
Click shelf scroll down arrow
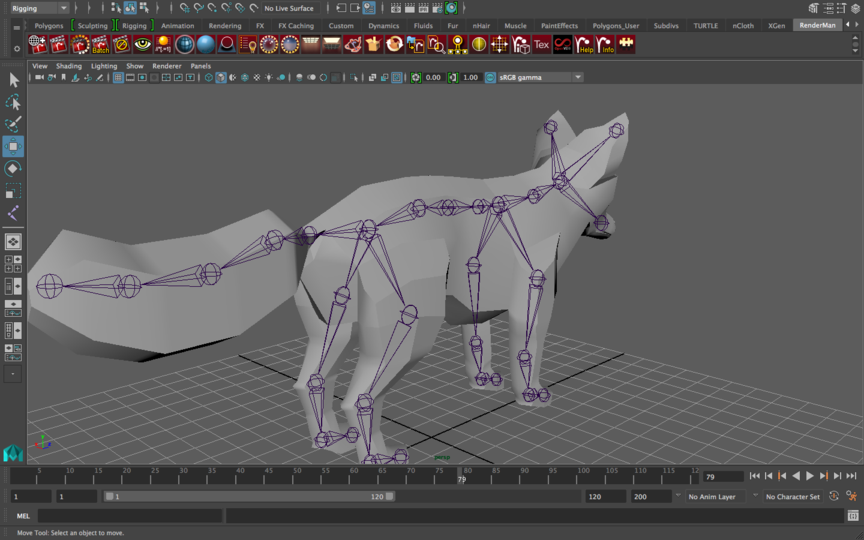tap(855, 50)
